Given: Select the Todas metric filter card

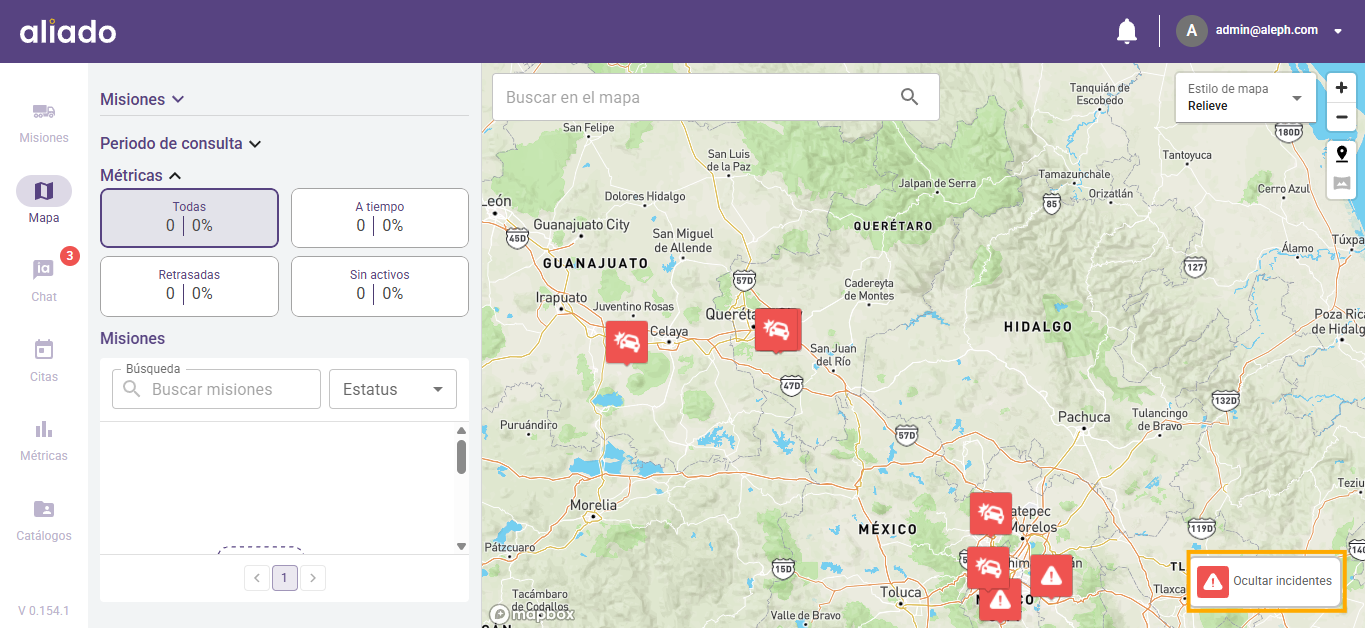Looking at the screenshot, I should pyautogui.click(x=189, y=217).
